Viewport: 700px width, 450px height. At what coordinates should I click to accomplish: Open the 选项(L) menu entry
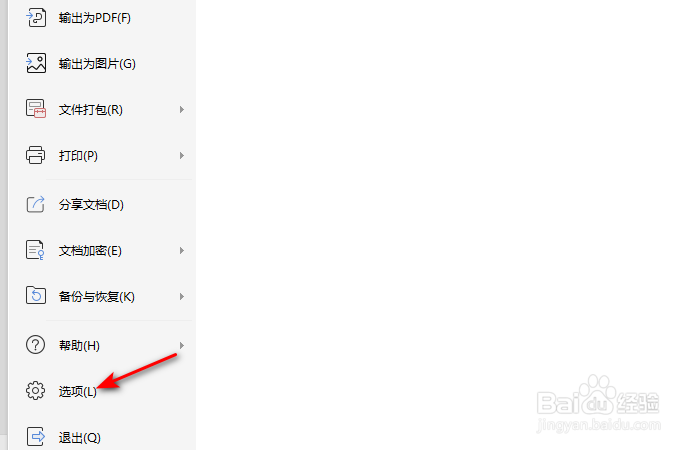click(x=78, y=391)
